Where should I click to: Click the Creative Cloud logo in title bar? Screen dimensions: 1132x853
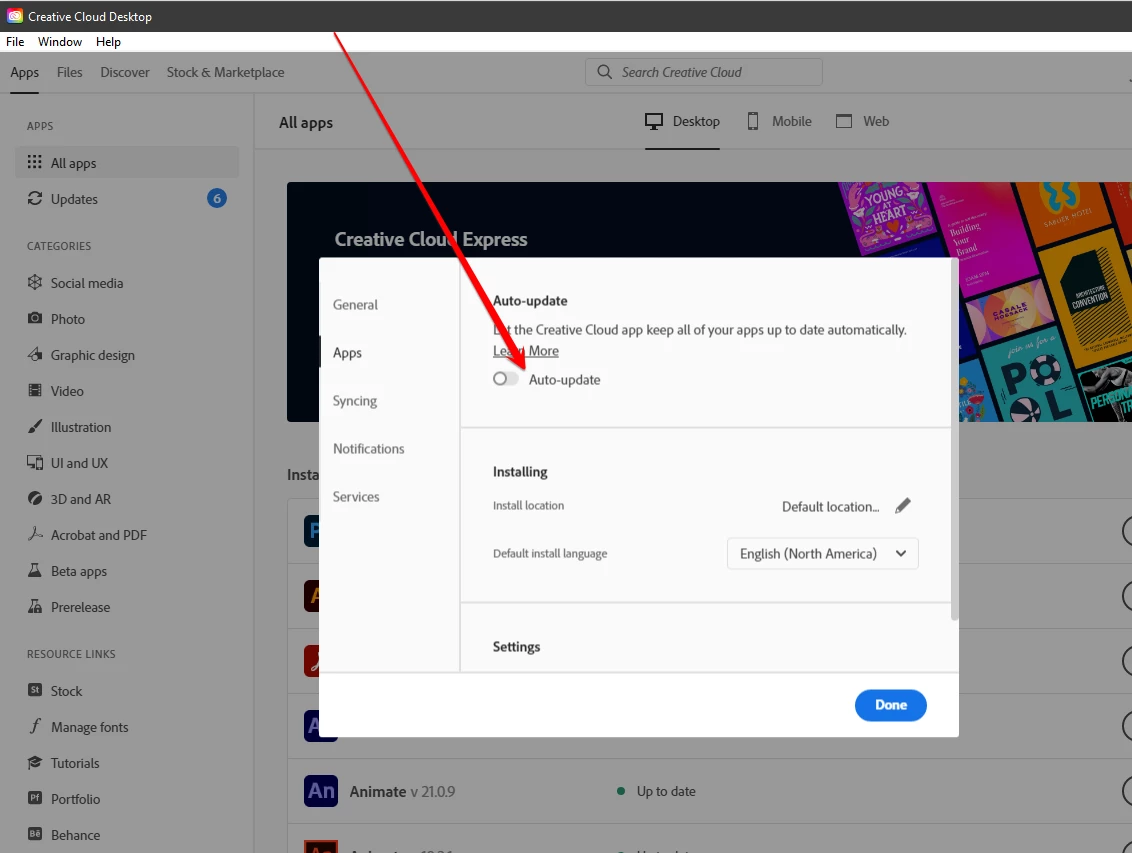(x=14, y=16)
